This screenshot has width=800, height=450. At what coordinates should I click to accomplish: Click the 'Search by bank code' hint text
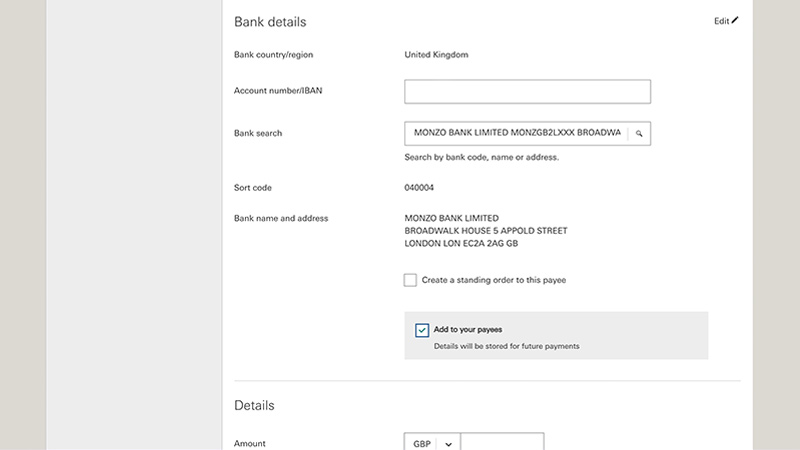482,157
